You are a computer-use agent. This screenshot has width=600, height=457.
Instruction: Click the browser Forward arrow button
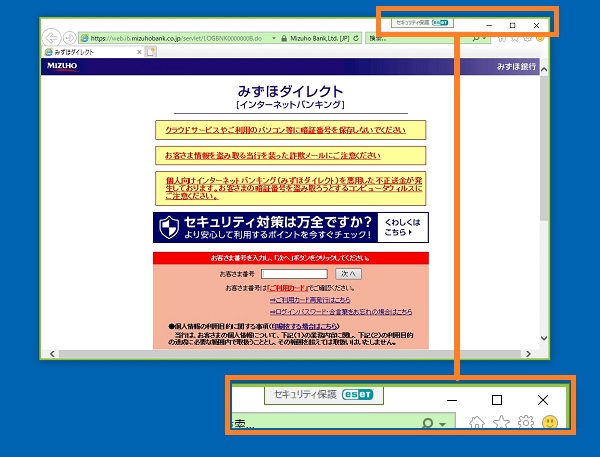pos(70,38)
